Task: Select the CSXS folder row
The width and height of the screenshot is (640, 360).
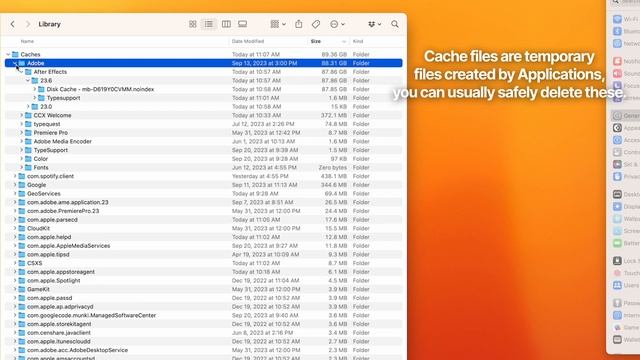Action: (x=203, y=263)
